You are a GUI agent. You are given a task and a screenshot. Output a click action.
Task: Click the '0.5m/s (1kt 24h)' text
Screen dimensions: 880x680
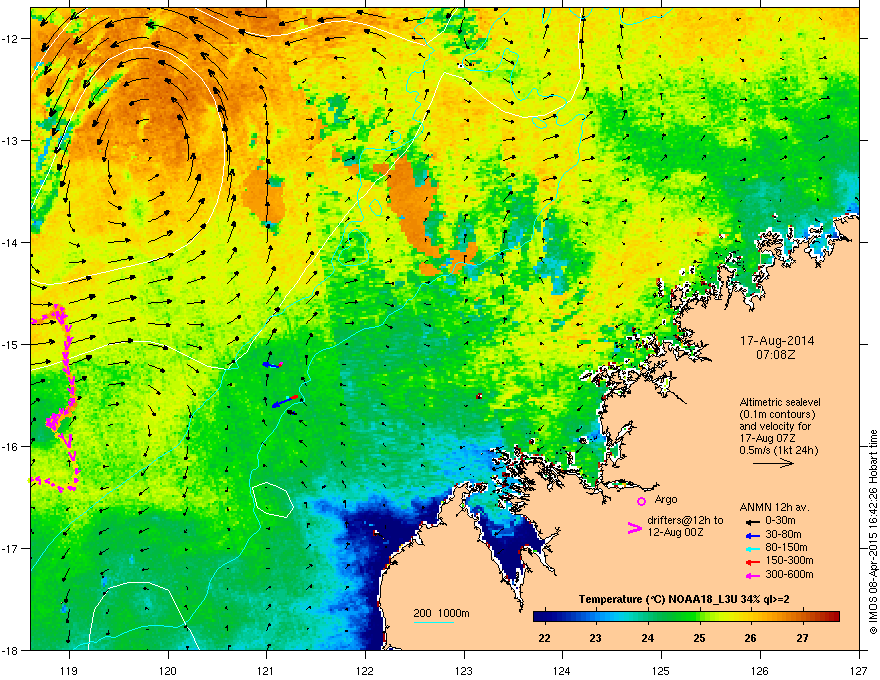(x=778, y=450)
